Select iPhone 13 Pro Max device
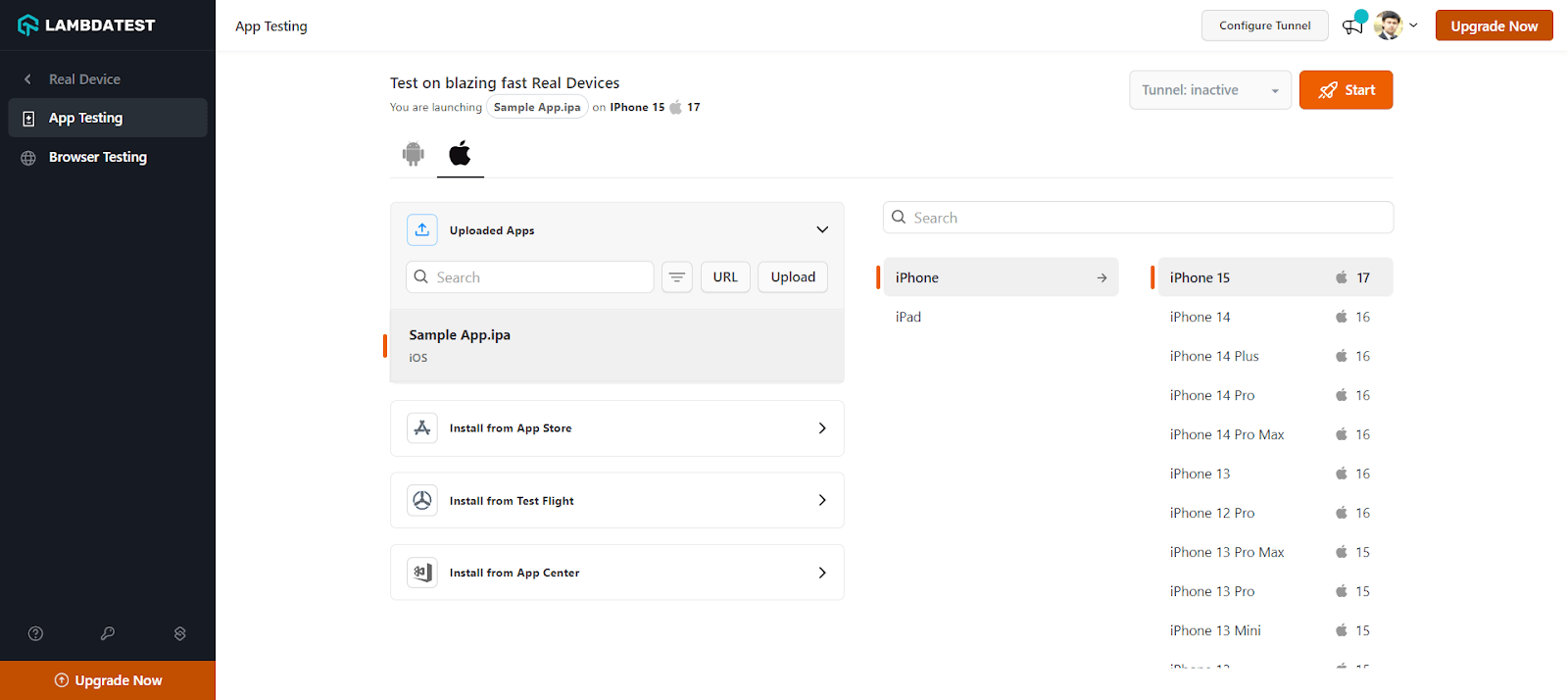Image resolution: width=1568 pixels, height=700 pixels. 1275,552
